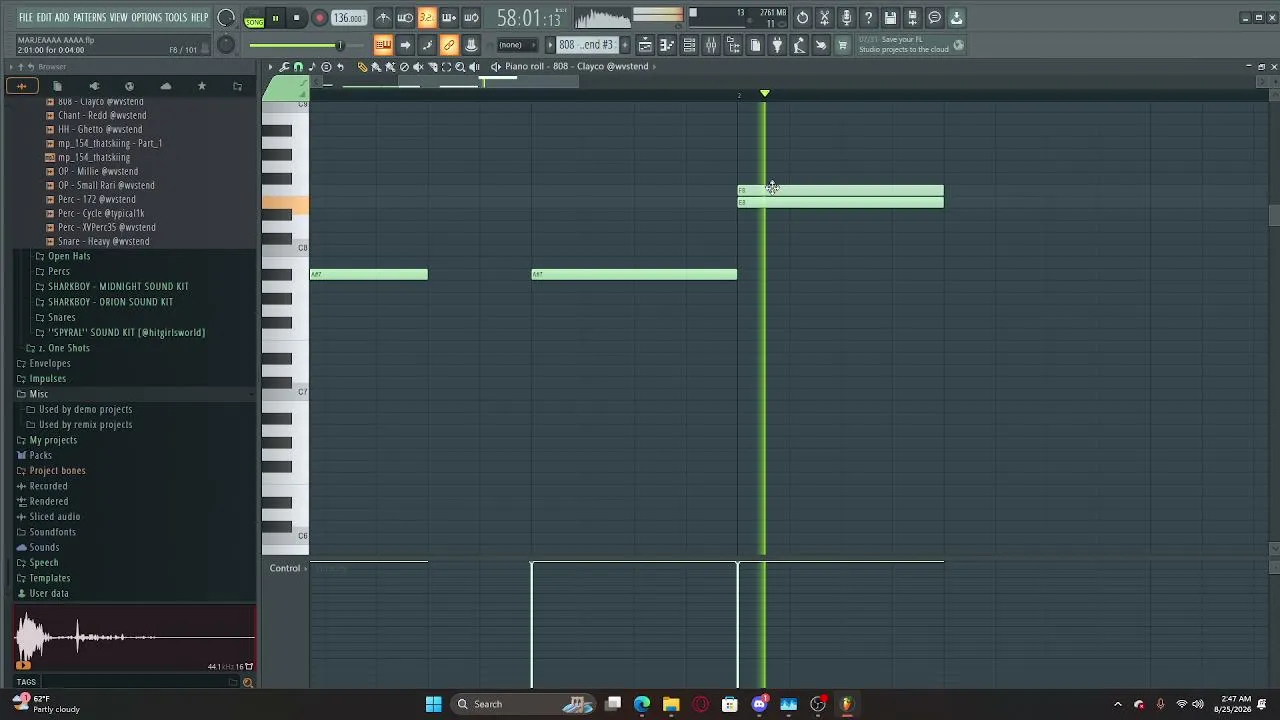Click the browser search magnifier icon
This screenshot has width=1280, height=720.
click(x=248, y=683)
